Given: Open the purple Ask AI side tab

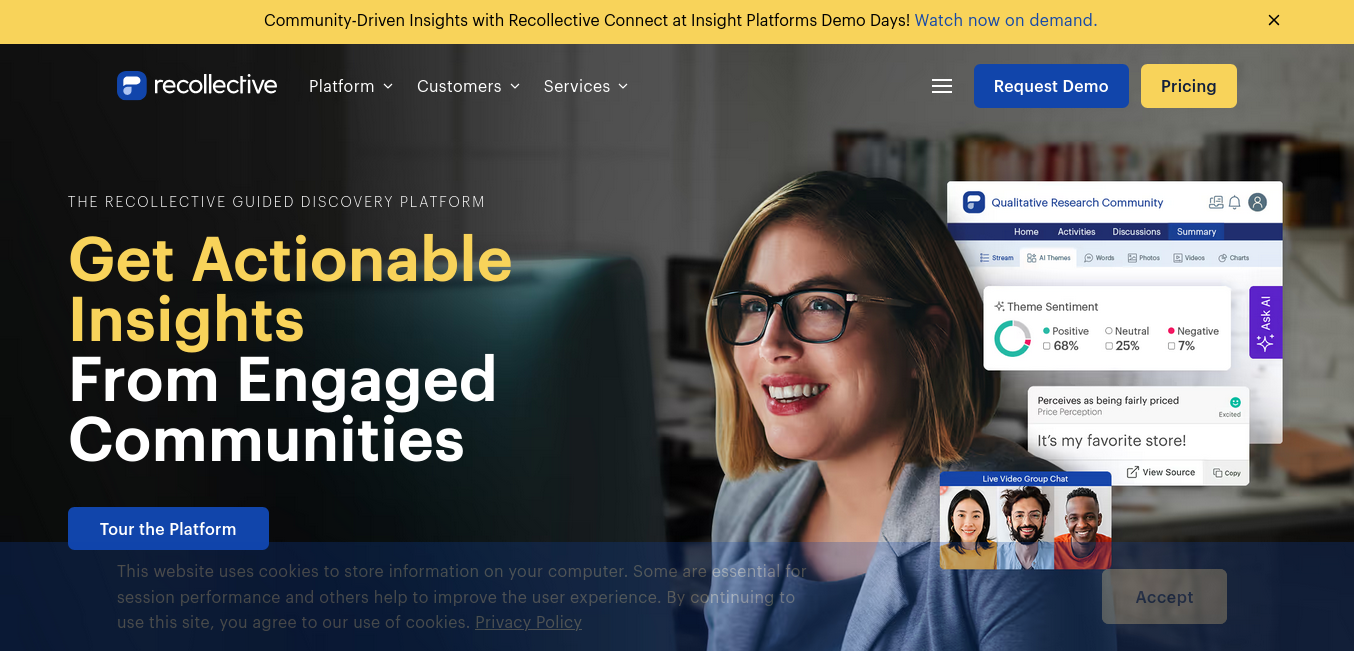Looking at the screenshot, I should [1266, 322].
